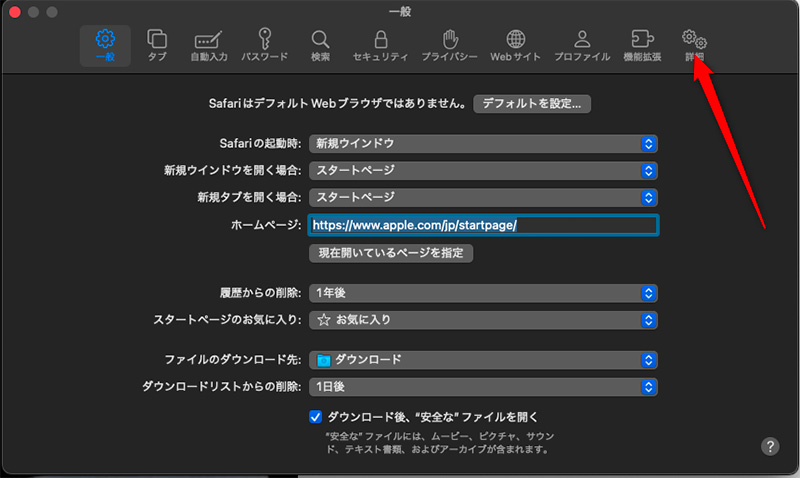
Task: Open the 詳細 (Advanced) gears pane
Action: pos(694,45)
